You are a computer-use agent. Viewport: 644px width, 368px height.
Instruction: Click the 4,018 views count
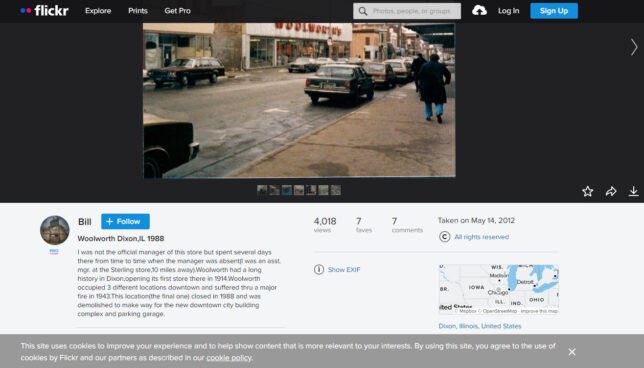(325, 225)
